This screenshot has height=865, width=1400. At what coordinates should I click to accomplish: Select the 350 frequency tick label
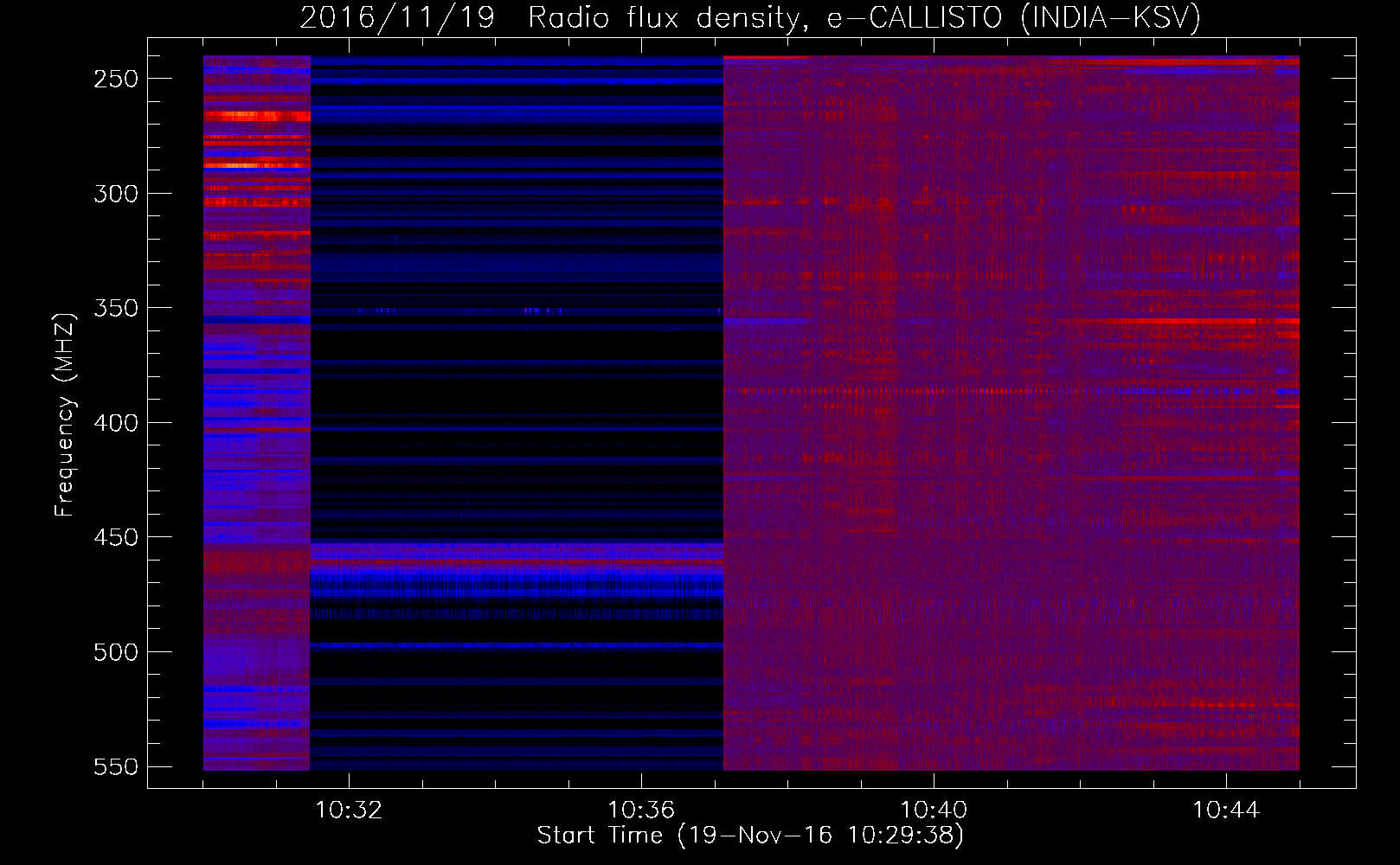click(x=116, y=309)
